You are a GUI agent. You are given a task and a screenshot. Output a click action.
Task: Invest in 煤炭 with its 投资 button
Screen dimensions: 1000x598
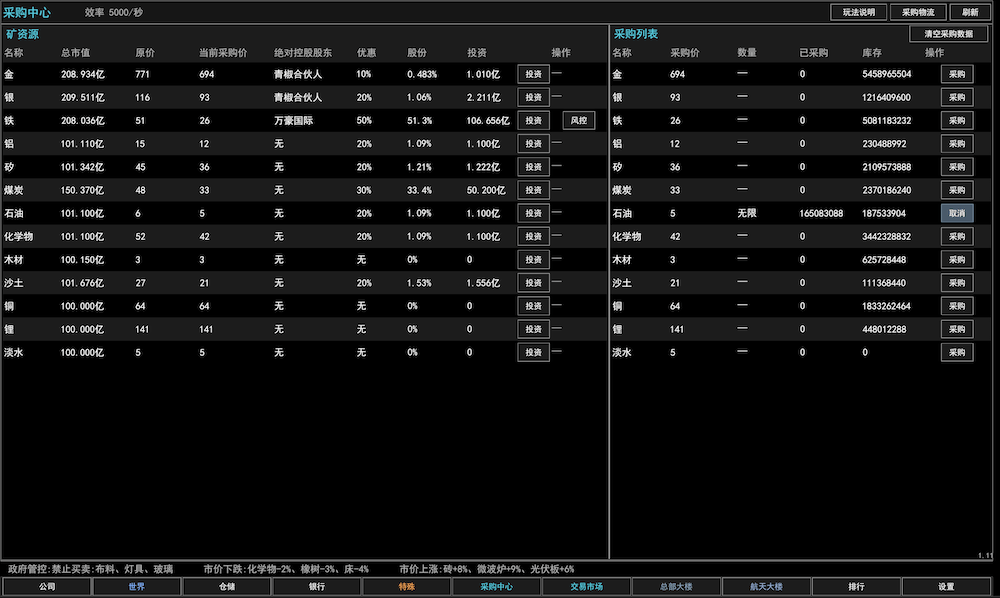(x=533, y=190)
